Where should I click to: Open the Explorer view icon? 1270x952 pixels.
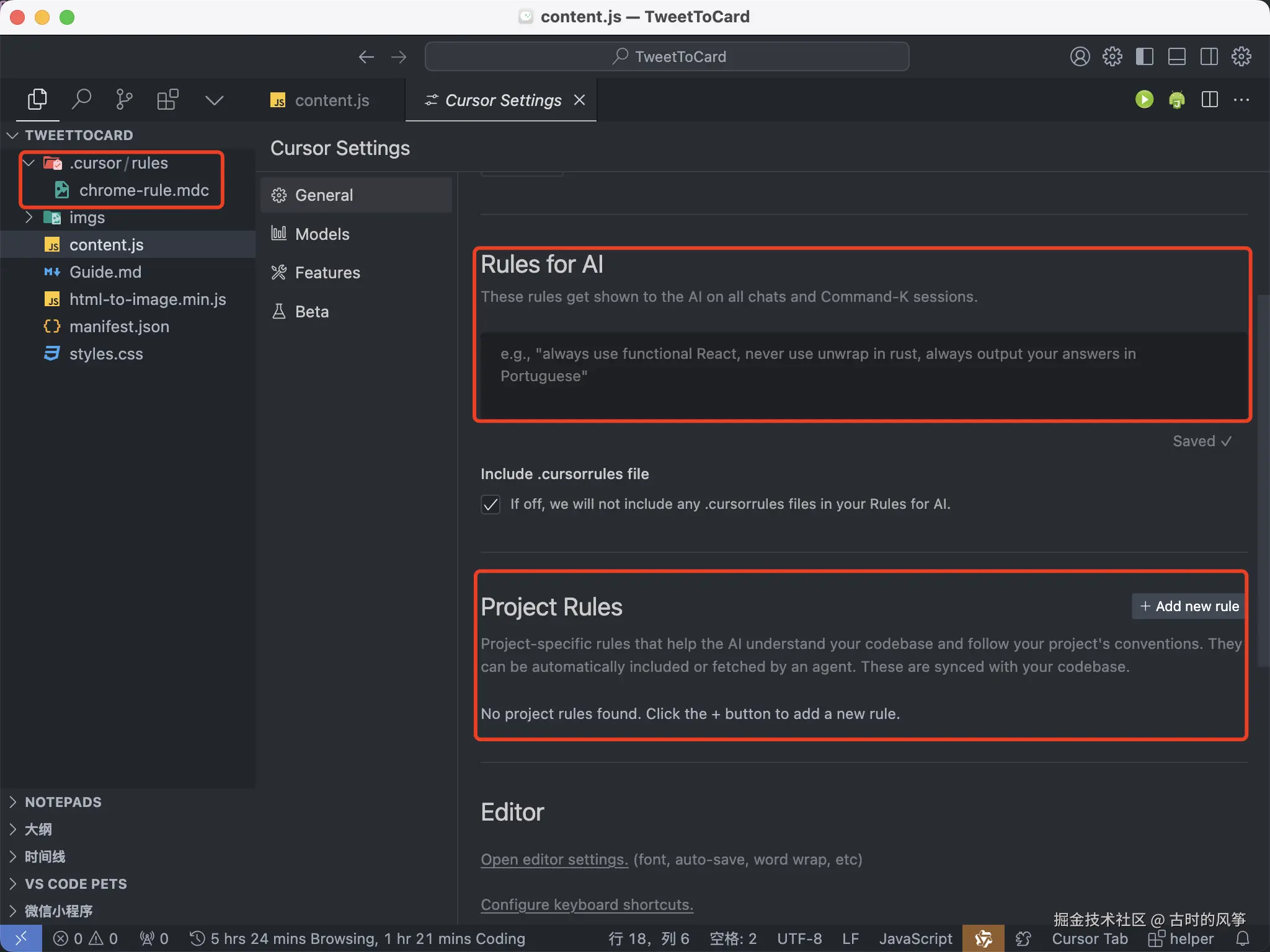click(37, 100)
